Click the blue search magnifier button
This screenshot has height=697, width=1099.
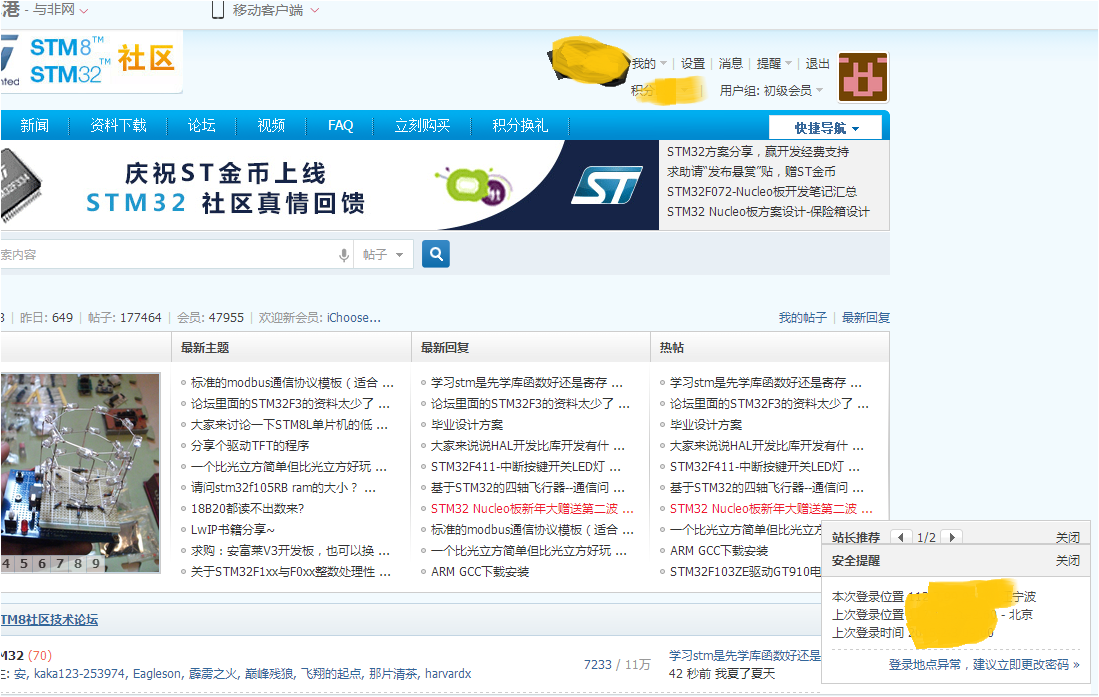(435, 254)
